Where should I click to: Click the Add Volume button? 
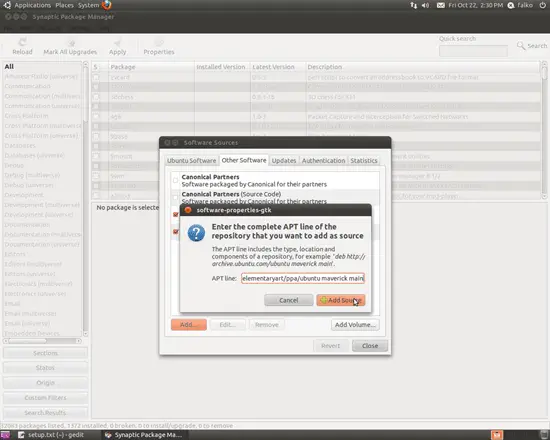[x=355, y=325]
